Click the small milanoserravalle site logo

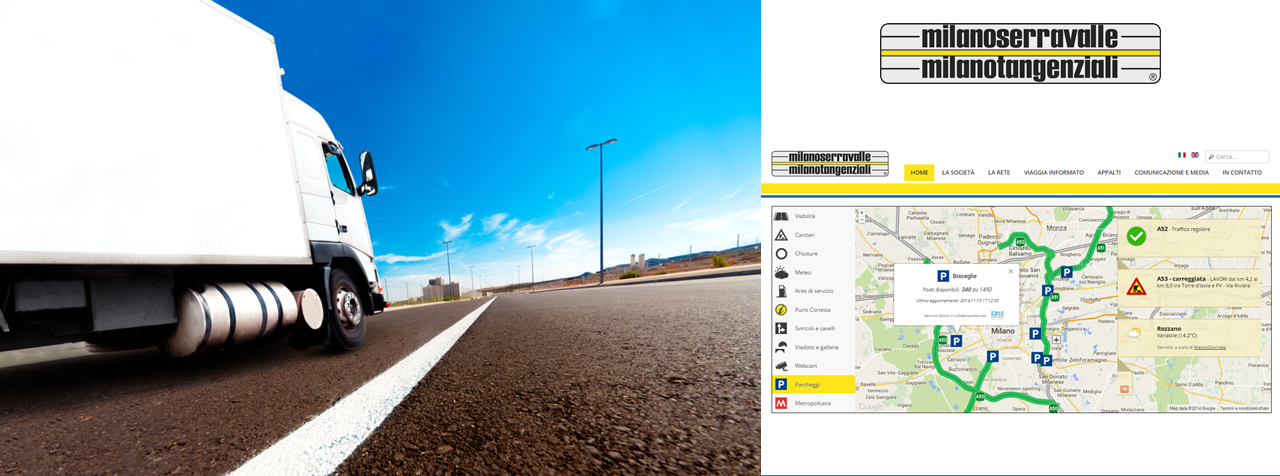coord(830,164)
